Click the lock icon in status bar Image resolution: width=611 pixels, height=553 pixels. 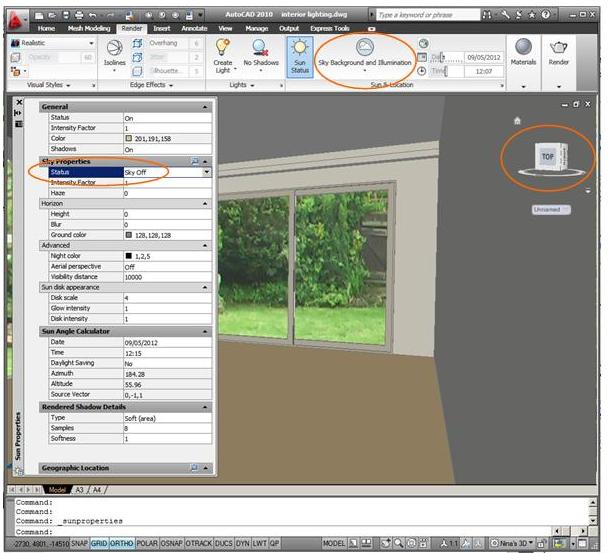point(541,543)
